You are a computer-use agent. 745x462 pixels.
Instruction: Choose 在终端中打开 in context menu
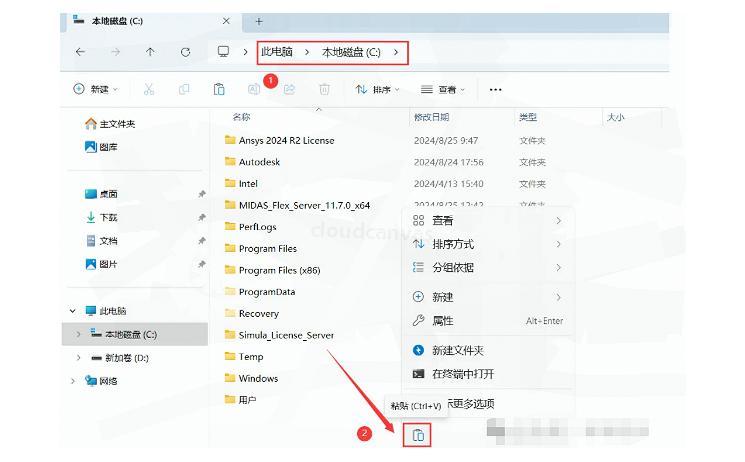coord(487,374)
